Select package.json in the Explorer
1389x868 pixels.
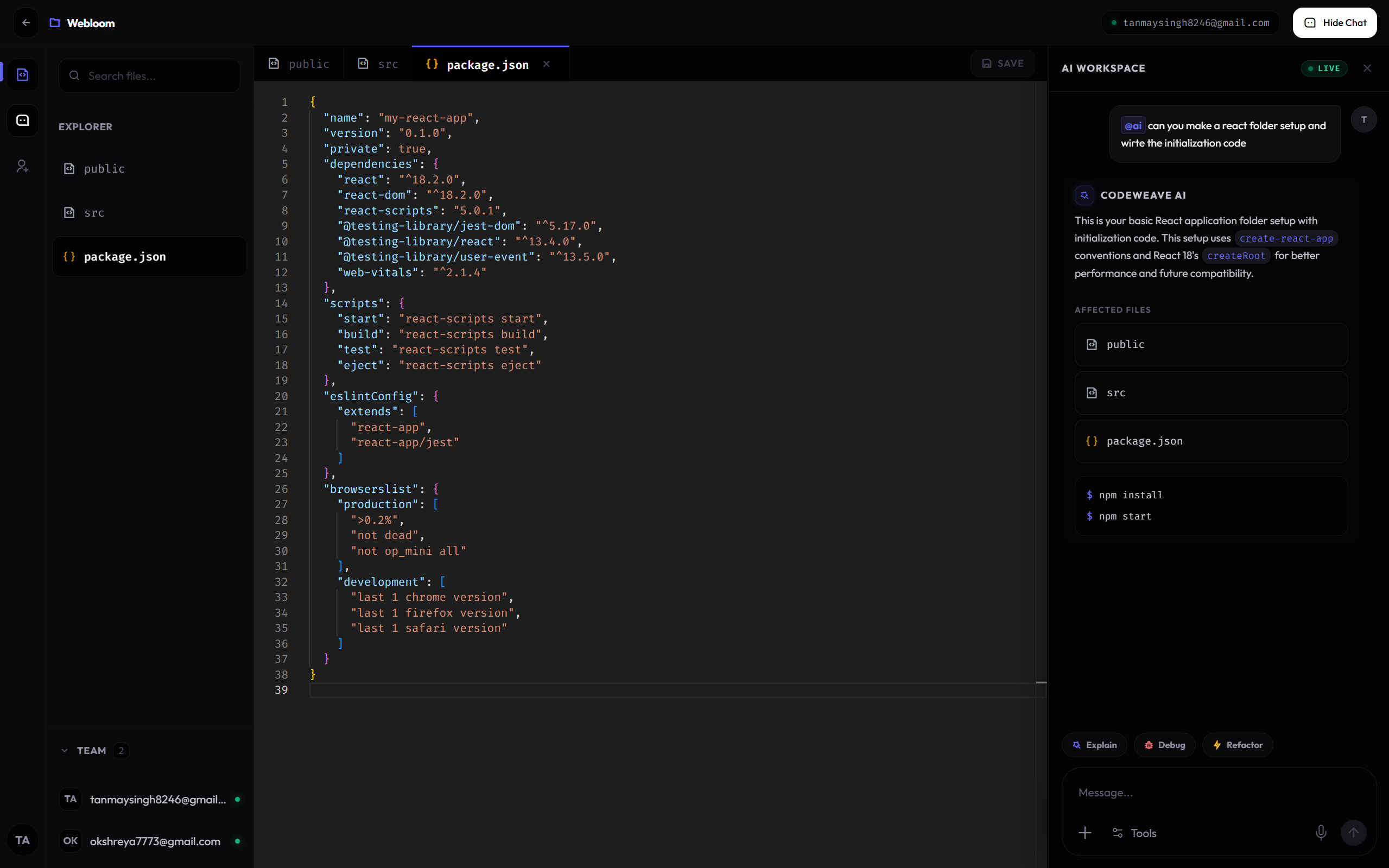click(149, 257)
